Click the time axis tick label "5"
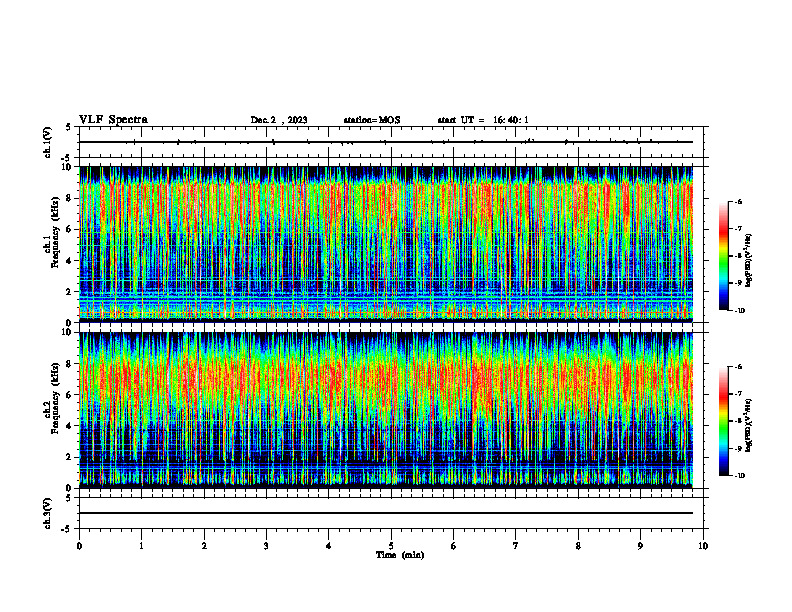Screen dimensions: 792x612 (x=391, y=546)
